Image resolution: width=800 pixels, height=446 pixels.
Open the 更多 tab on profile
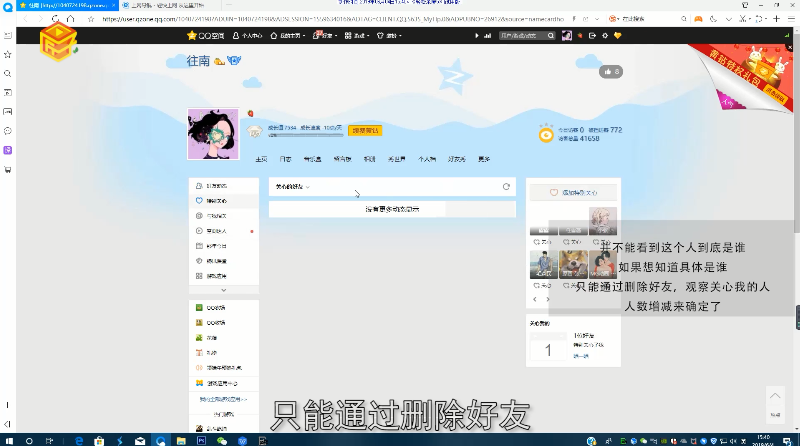(x=484, y=159)
